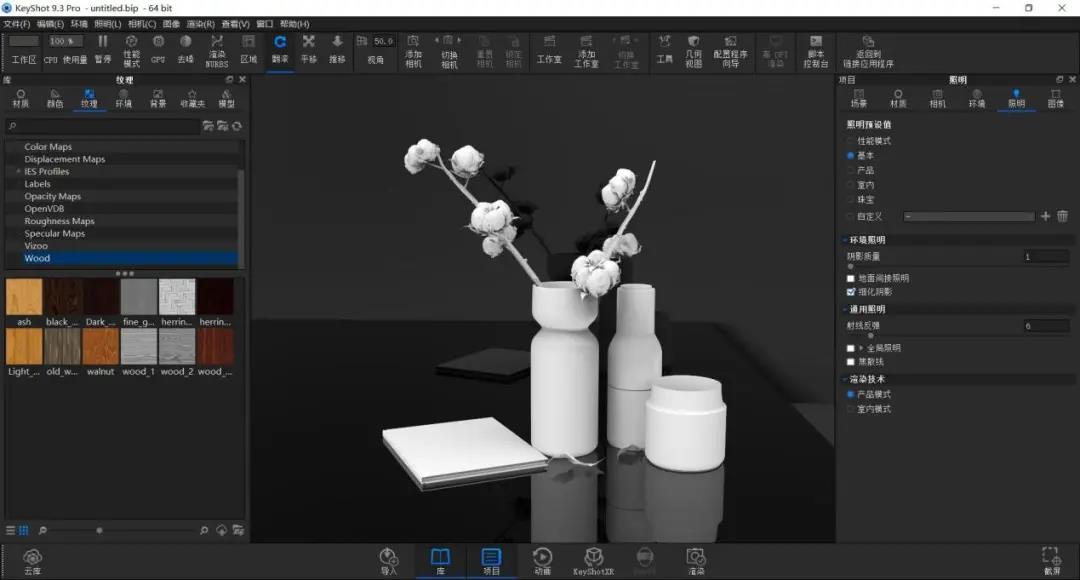The image size is (1080, 580).
Task: Open the Render dialog icon
Action: click(696, 561)
